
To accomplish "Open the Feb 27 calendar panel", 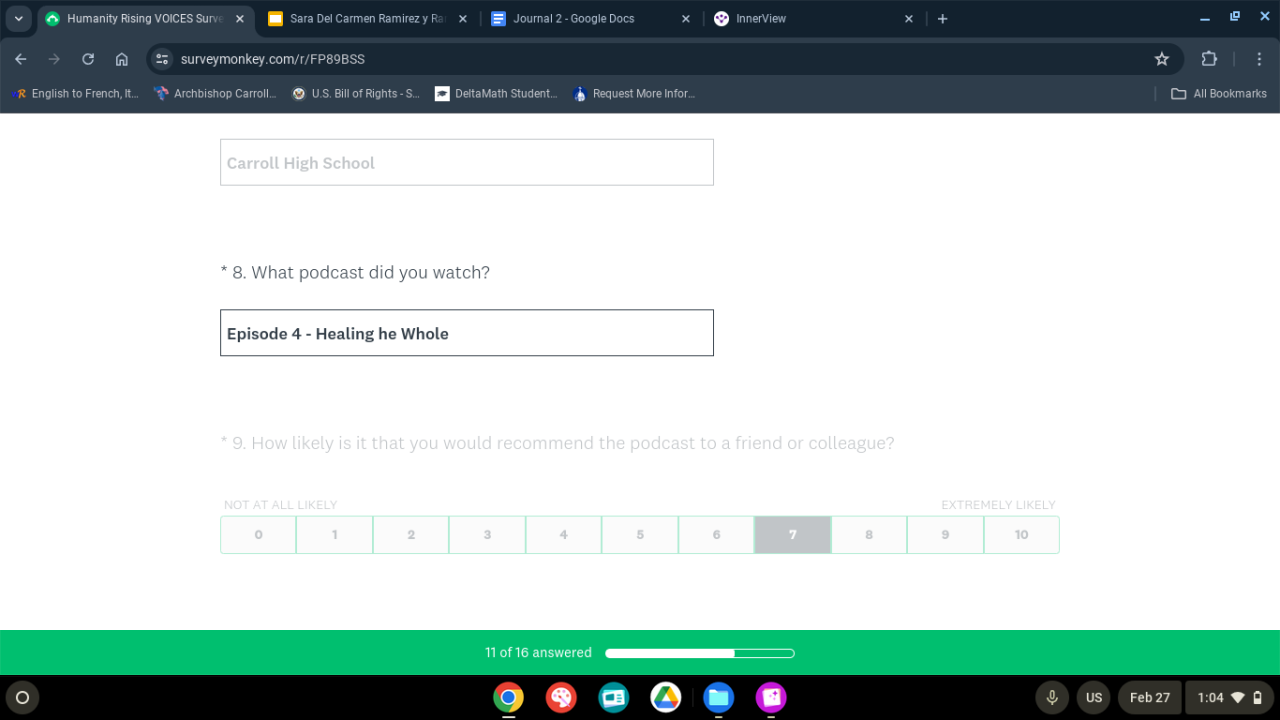I will click(x=1150, y=697).
